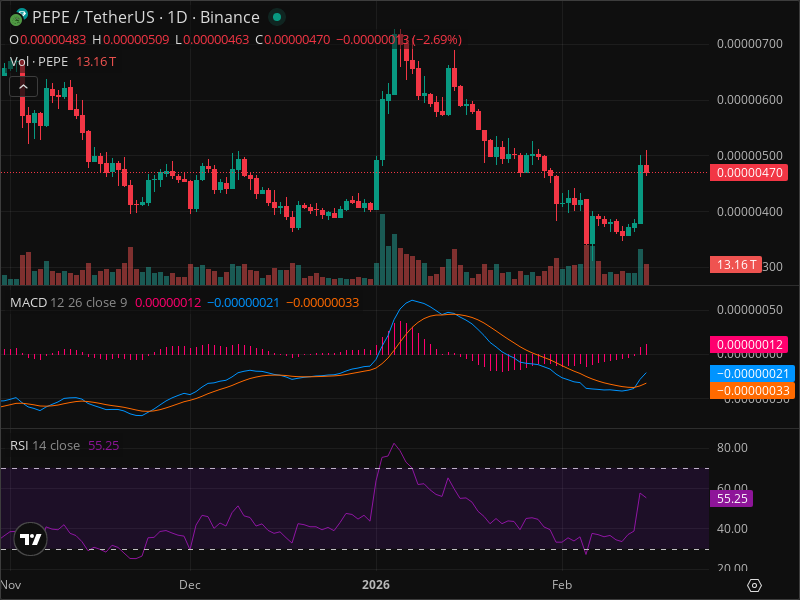This screenshot has height=600, width=800.
Task: Open the TradingView logo at bottom left
Action: pyautogui.click(x=30, y=539)
